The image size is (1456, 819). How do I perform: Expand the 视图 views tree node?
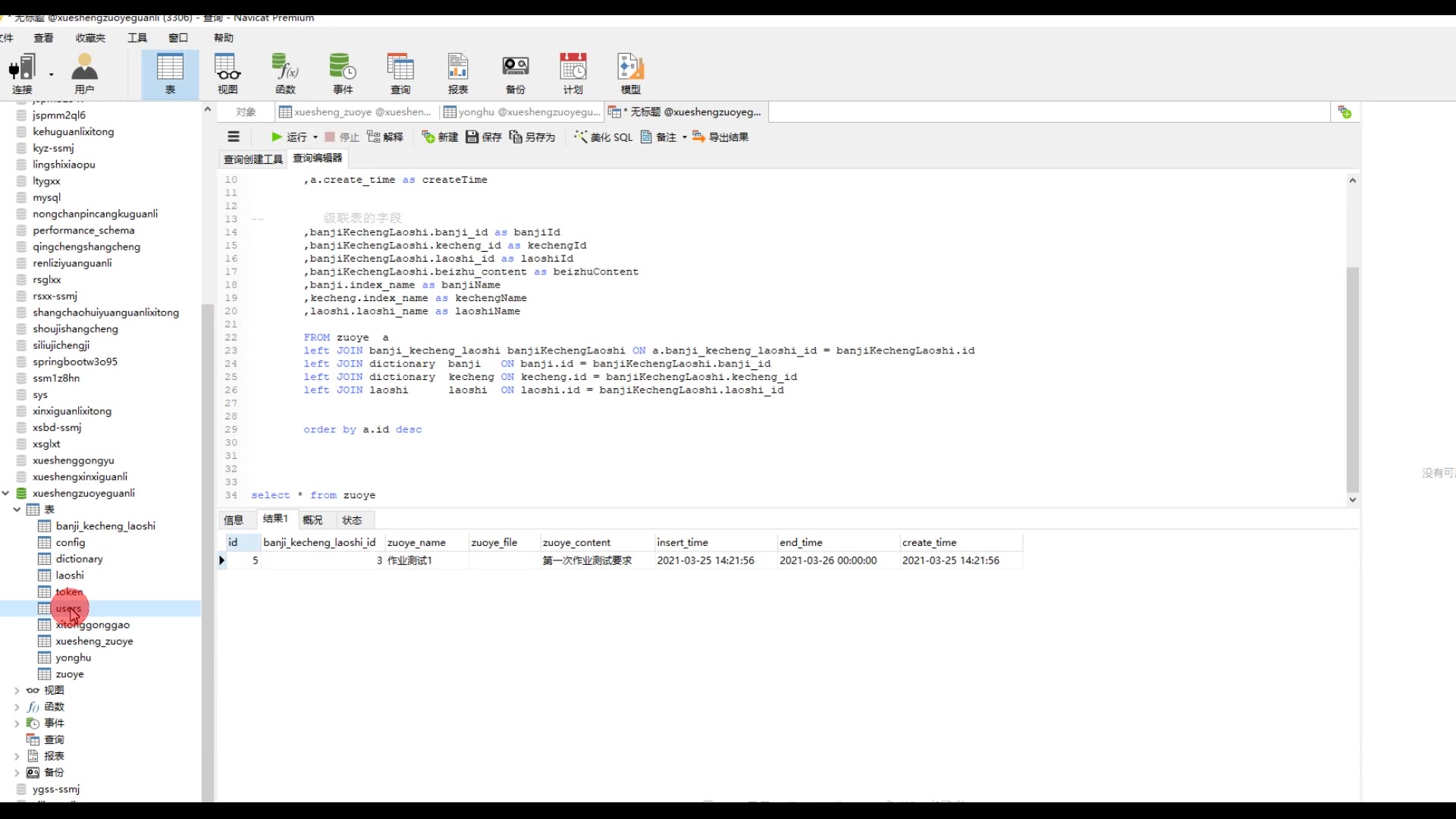click(17, 691)
